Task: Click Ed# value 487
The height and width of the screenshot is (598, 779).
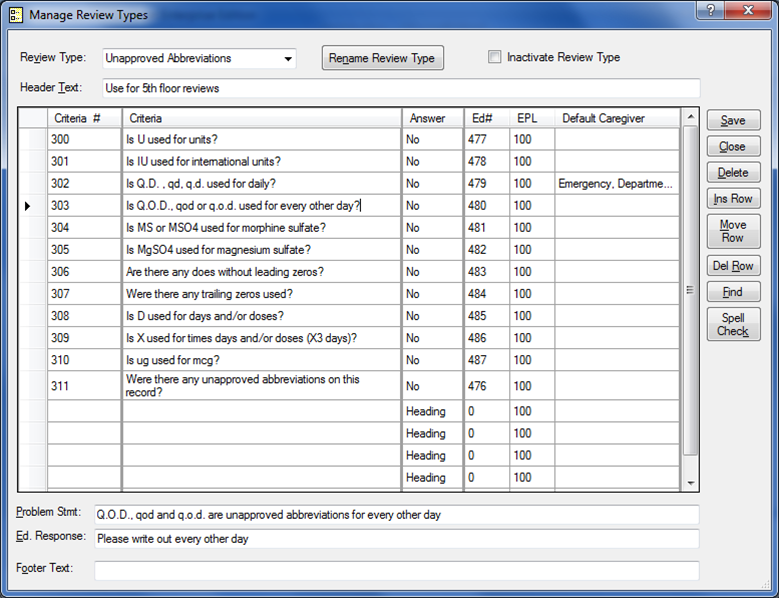Action: pos(487,360)
